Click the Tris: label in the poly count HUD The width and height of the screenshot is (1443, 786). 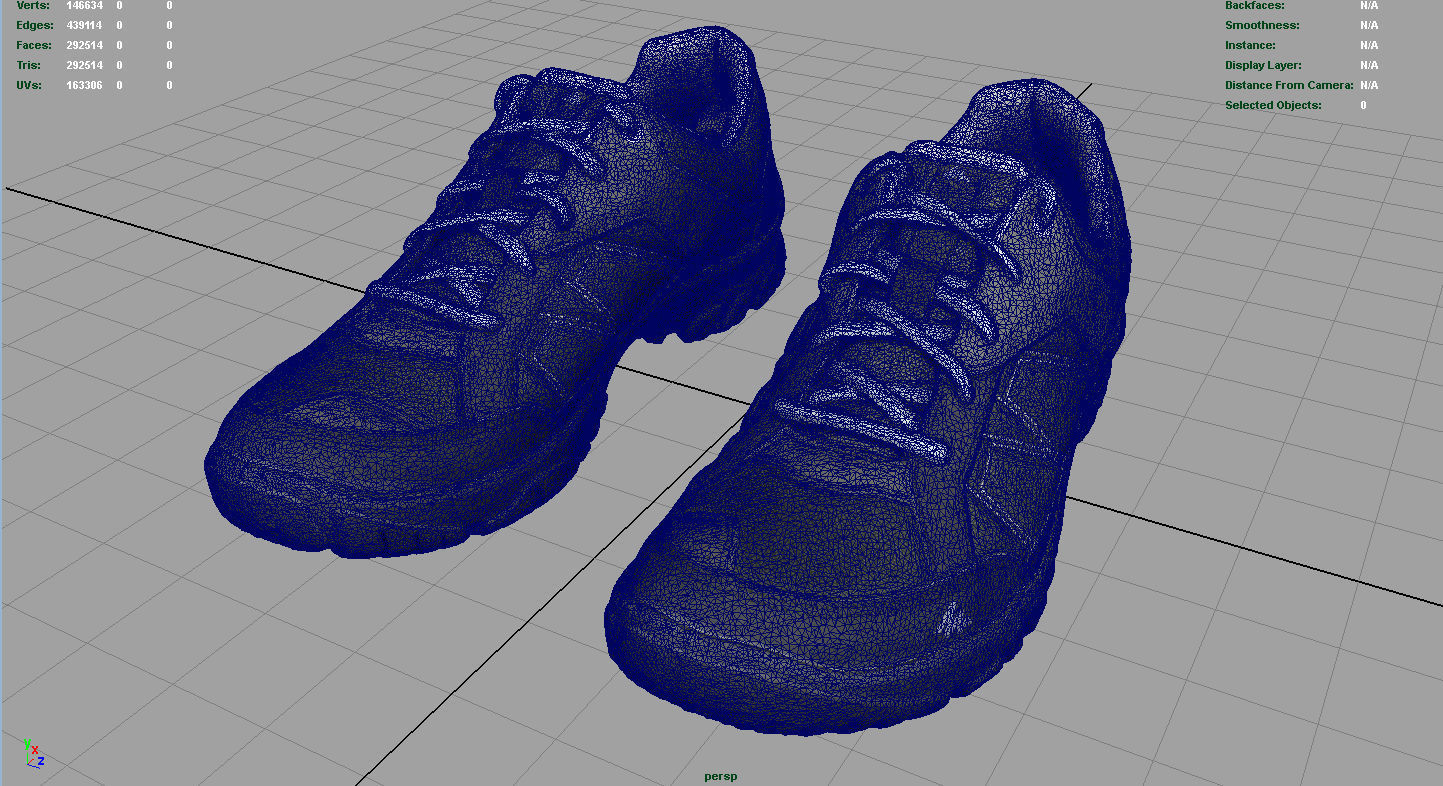point(29,65)
